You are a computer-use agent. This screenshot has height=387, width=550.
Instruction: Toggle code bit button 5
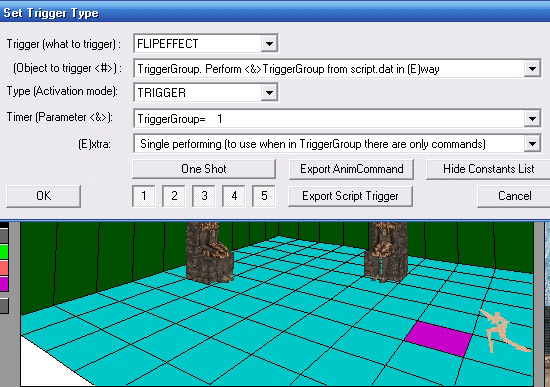pyautogui.click(x=264, y=196)
